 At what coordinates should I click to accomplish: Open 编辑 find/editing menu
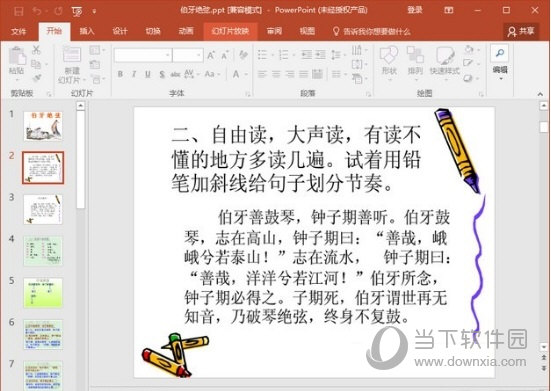(500, 63)
